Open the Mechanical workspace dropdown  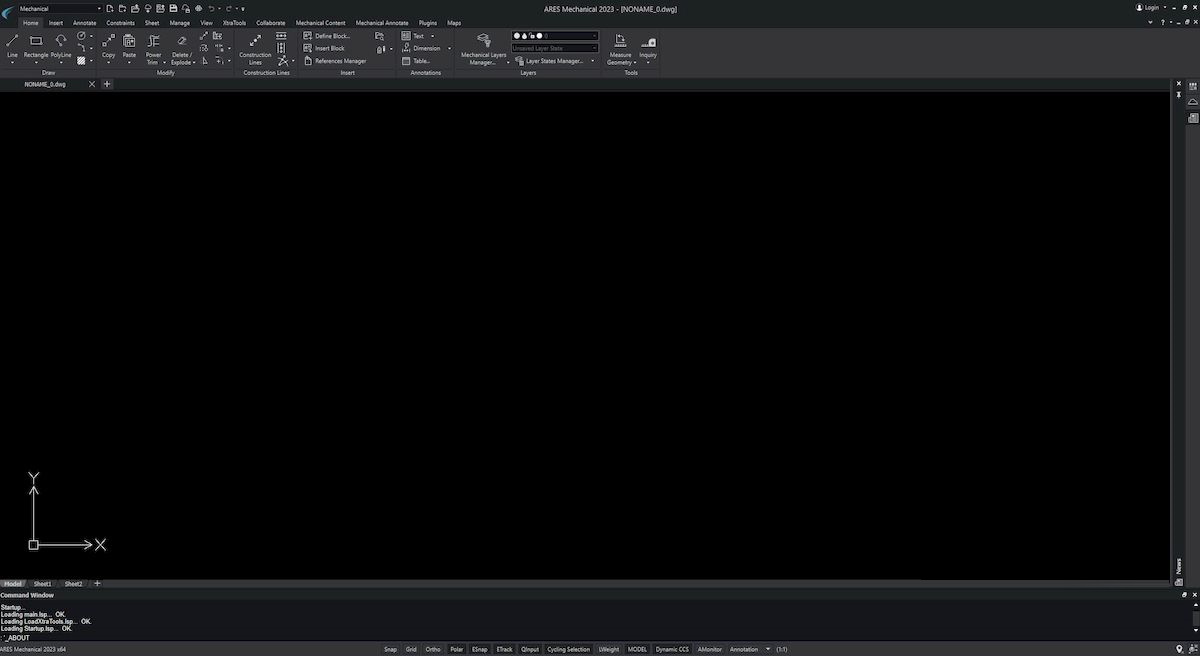[60, 8]
